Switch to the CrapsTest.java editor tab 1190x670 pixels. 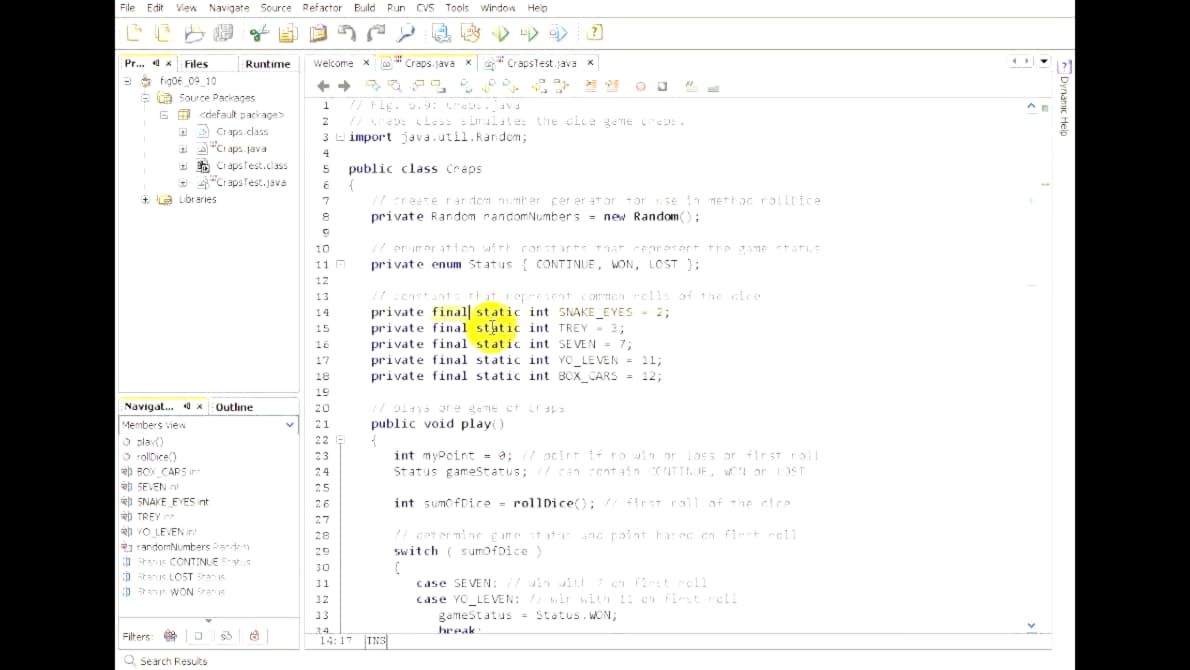[x=541, y=63]
